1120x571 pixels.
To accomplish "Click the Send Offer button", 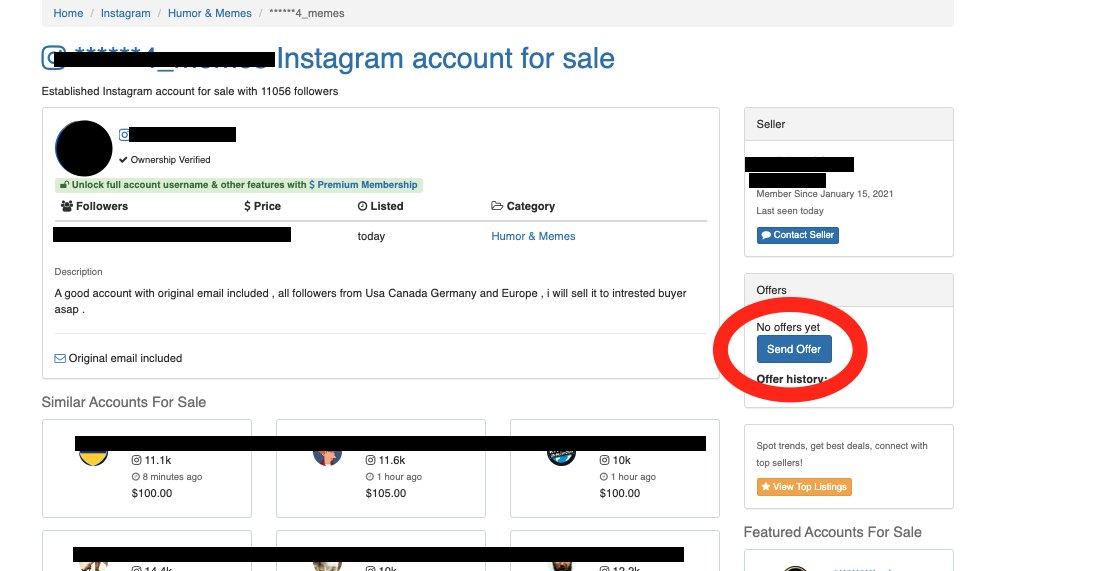I will coord(794,349).
